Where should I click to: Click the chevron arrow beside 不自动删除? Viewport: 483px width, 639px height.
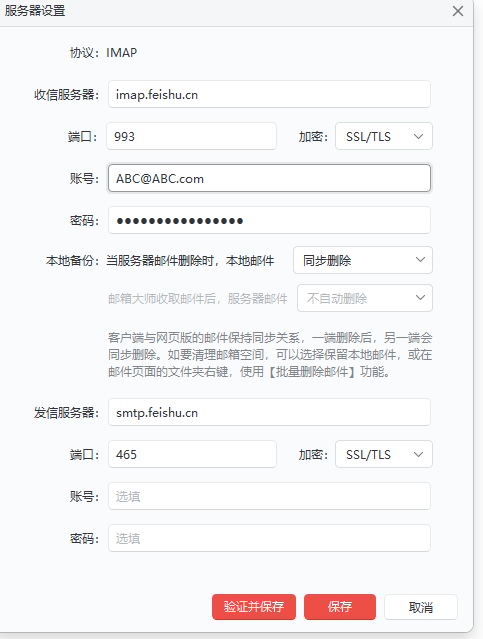[x=420, y=298]
